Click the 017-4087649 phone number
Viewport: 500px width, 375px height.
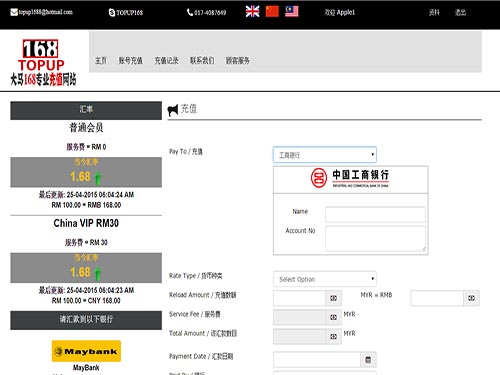tap(210, 13)
